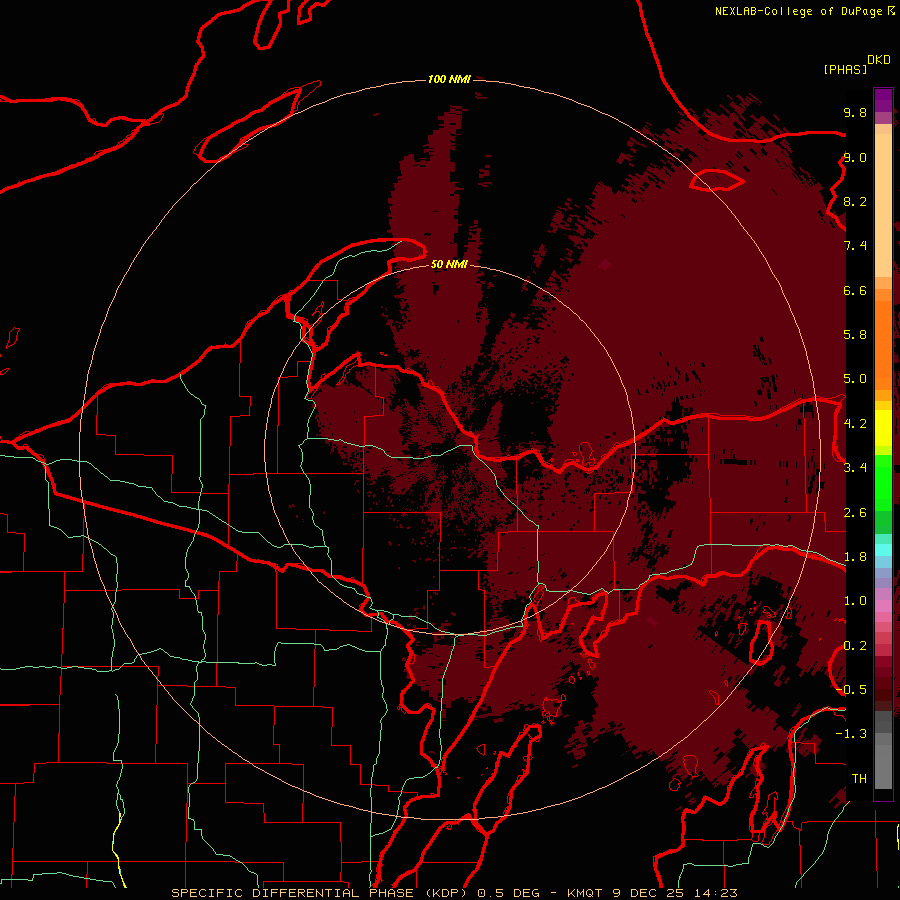Screen dimensions: 900x900
Task: Click the 3.4 value on the legend
Action: click(x=855, y=468)
